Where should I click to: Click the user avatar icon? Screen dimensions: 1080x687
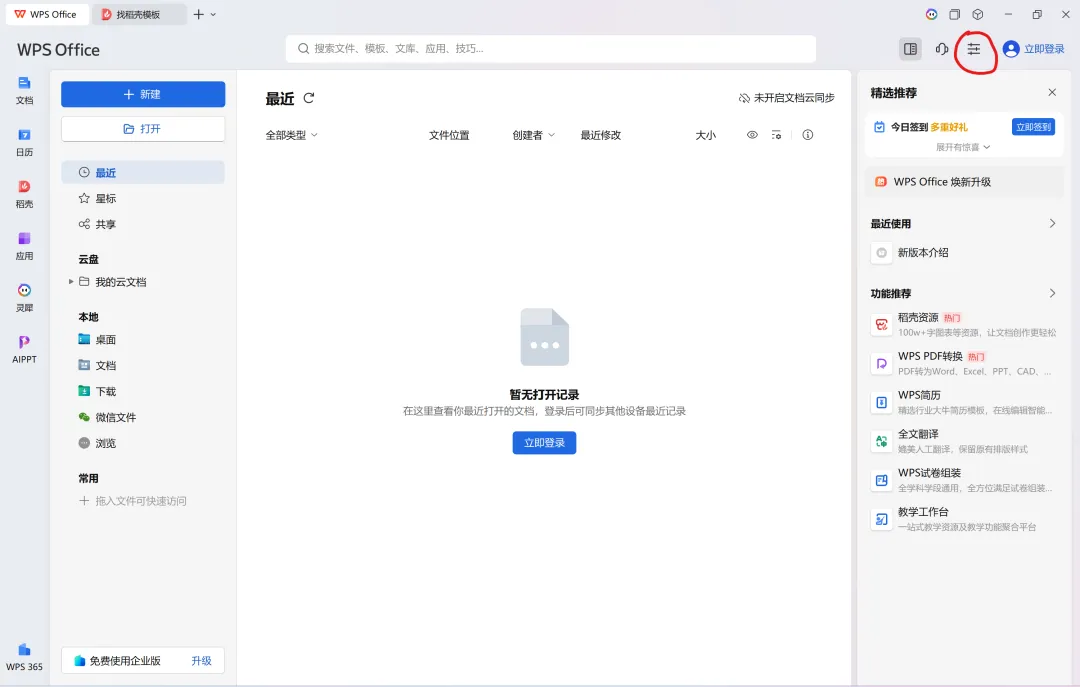coord(1010,49)
